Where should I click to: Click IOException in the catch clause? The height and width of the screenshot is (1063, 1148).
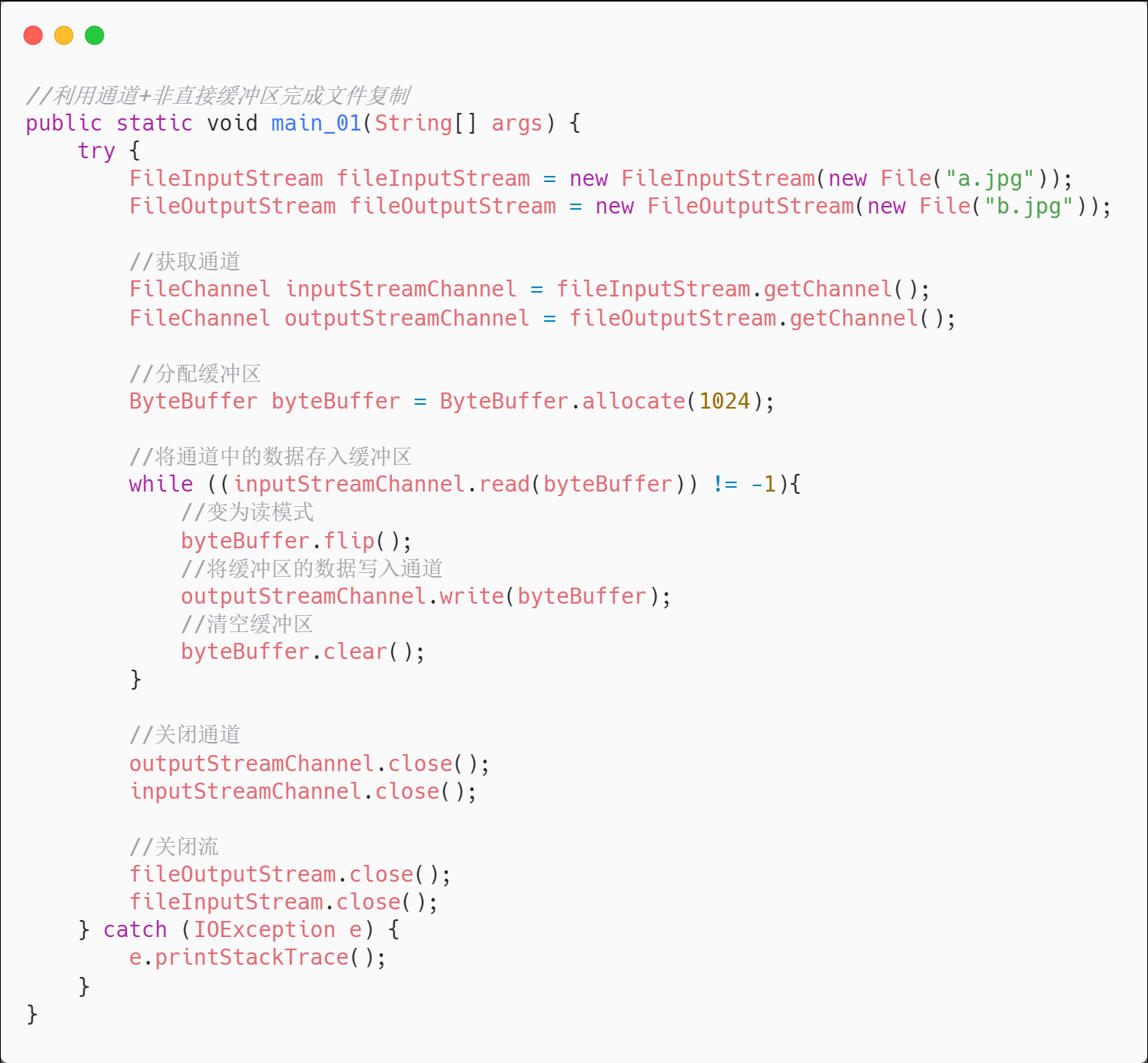[264, 929]
